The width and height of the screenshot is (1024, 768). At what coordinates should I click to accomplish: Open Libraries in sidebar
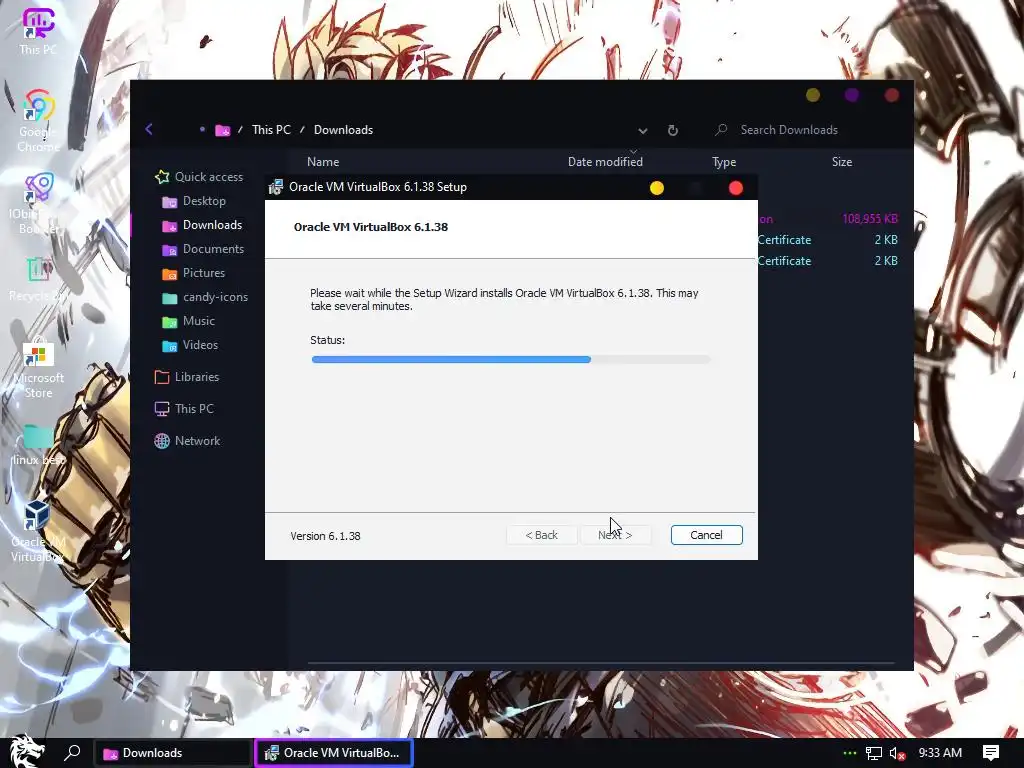point(187,377)
